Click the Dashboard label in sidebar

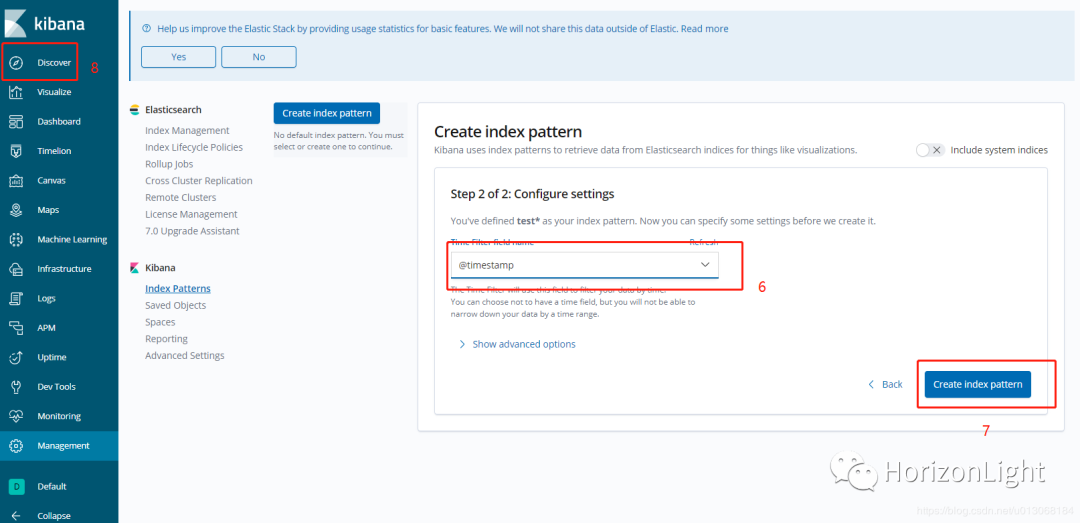pos(59,122)
